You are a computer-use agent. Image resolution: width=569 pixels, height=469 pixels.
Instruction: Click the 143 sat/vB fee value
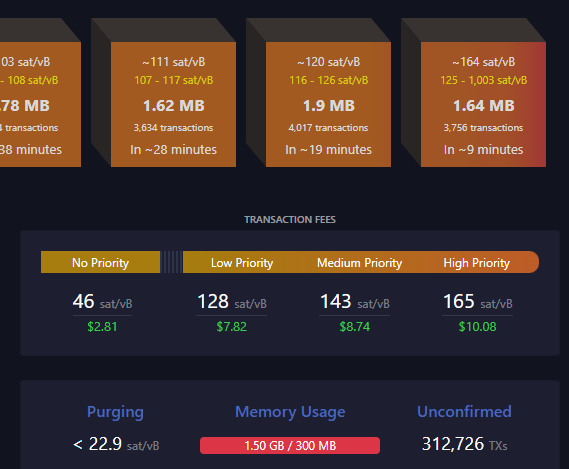(x=355, y=302)
